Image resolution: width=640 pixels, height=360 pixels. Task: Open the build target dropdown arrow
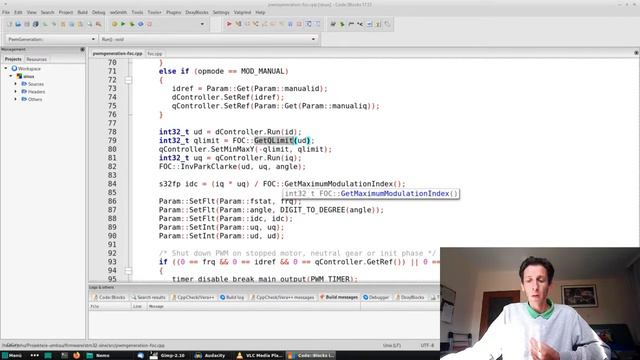pyautogui.click(x=202, y=24)
